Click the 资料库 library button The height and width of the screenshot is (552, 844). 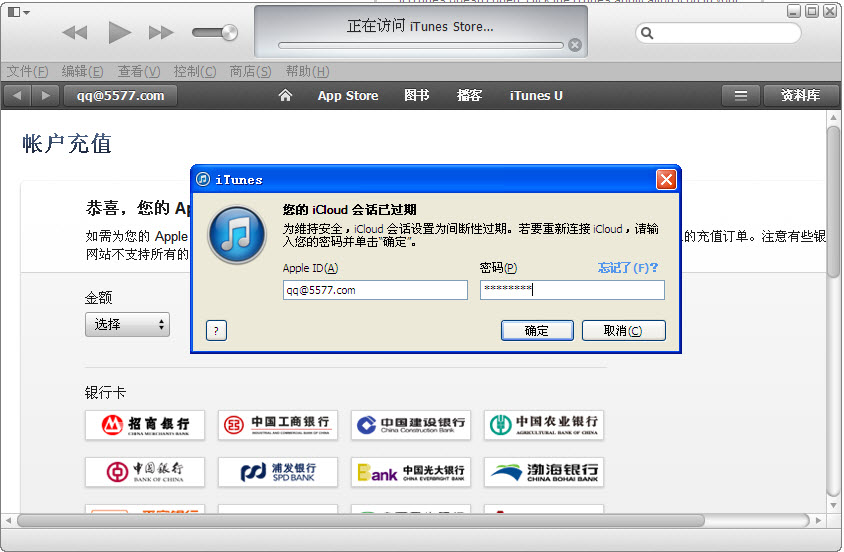pos(800,96)
